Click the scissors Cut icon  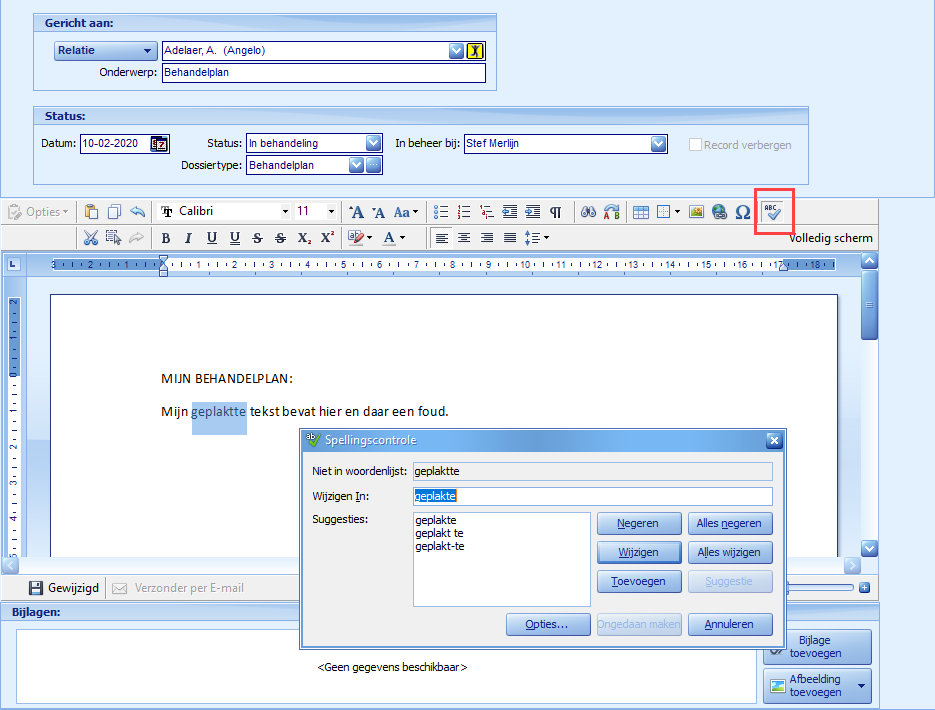(x=91, y=238)
